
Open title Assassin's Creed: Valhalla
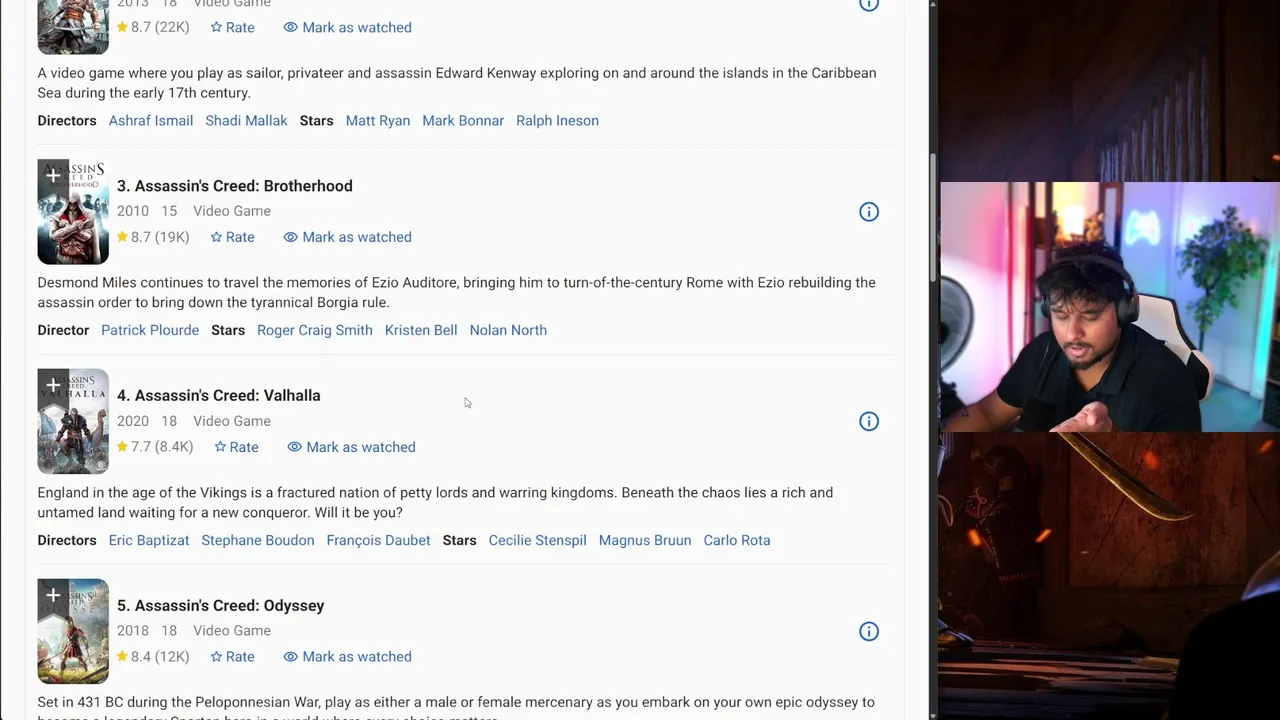(218, 396)
